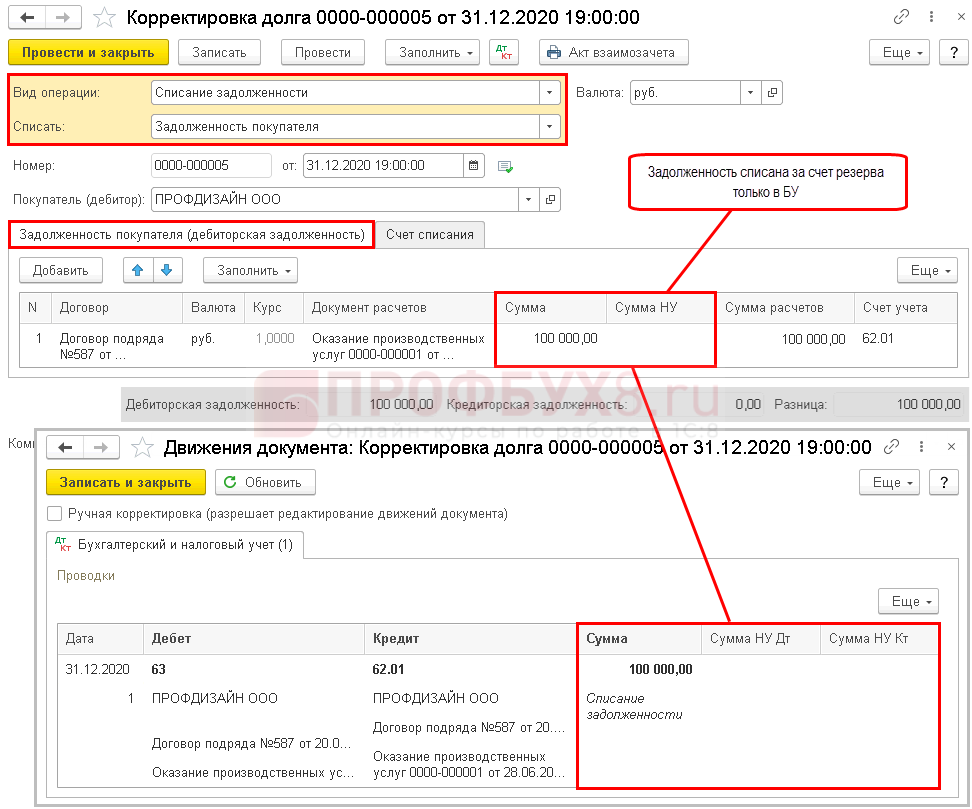The image size is (972, 809).
Task: Click the Провести и закрыть button
Action: click(87, 53)
